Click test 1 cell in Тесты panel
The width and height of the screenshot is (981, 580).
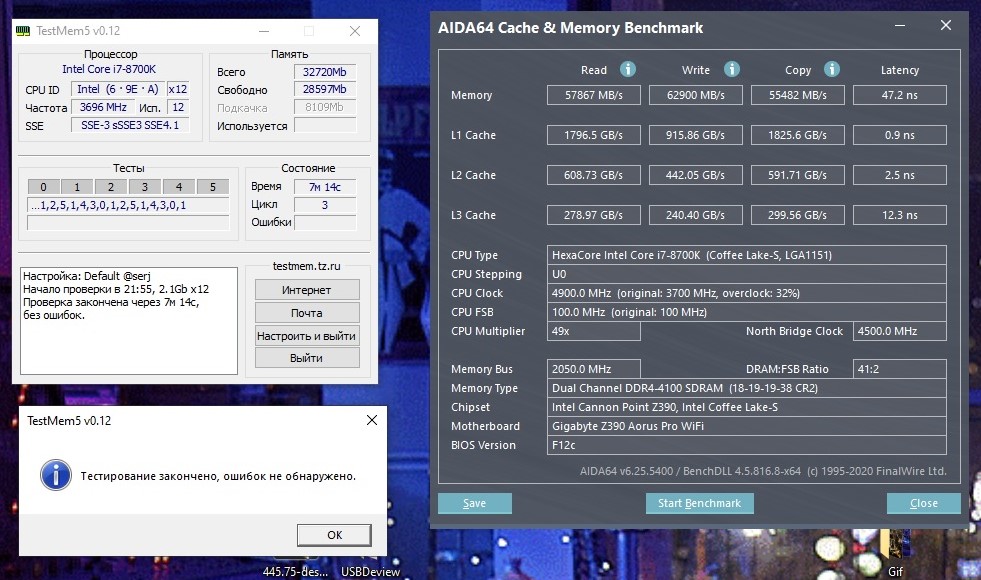77,186
